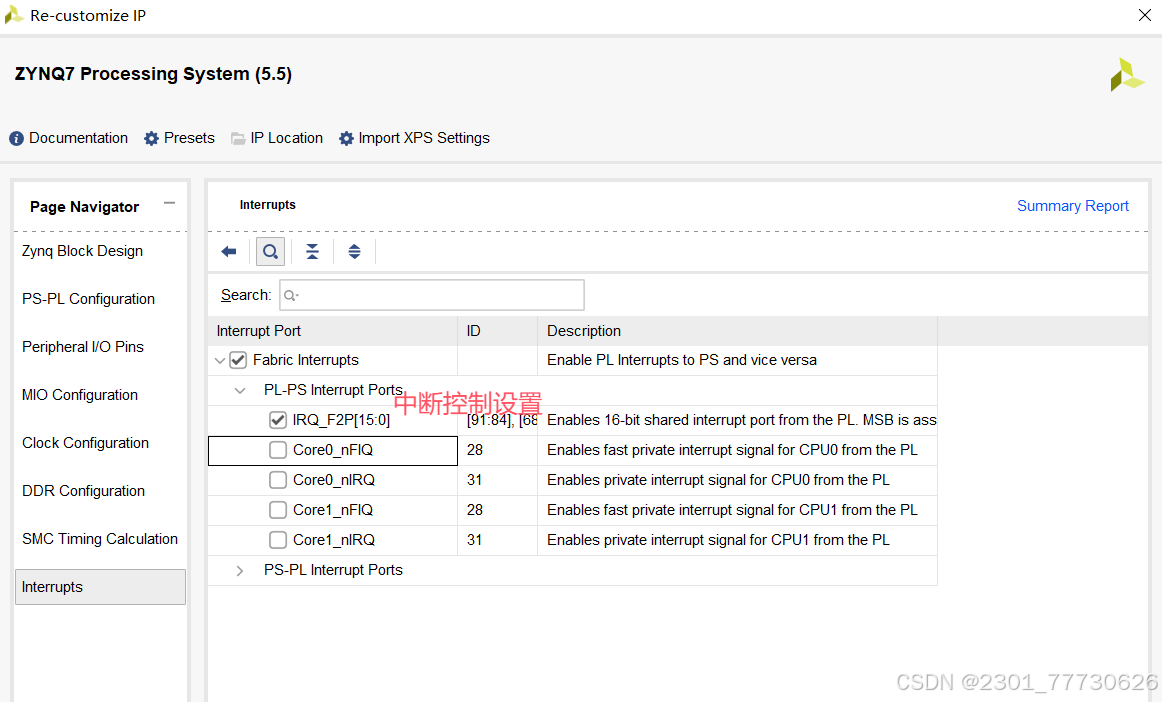Open Zynq Block Design page
Screen dimensions: 1162x702
pyautogui.click(x=82, y=251)
